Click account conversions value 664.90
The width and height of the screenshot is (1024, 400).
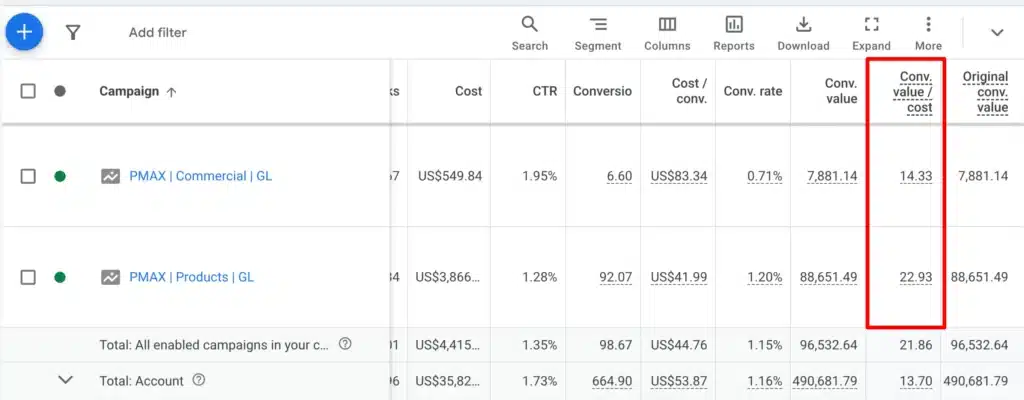[x=612, y=380]
